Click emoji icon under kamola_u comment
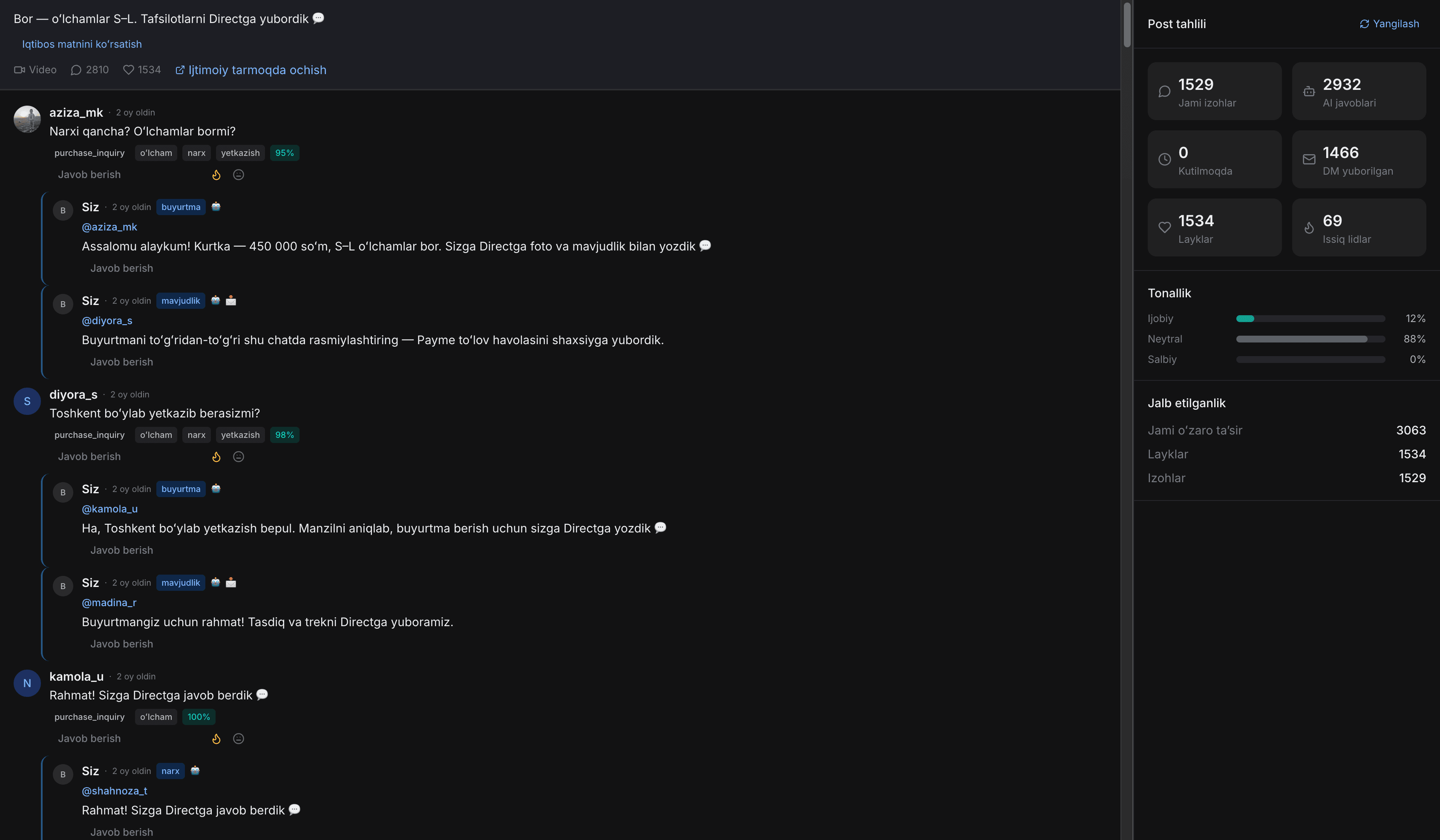Image resolution: width=1440 pixels, height=840 pixels. tap(238, 739)
